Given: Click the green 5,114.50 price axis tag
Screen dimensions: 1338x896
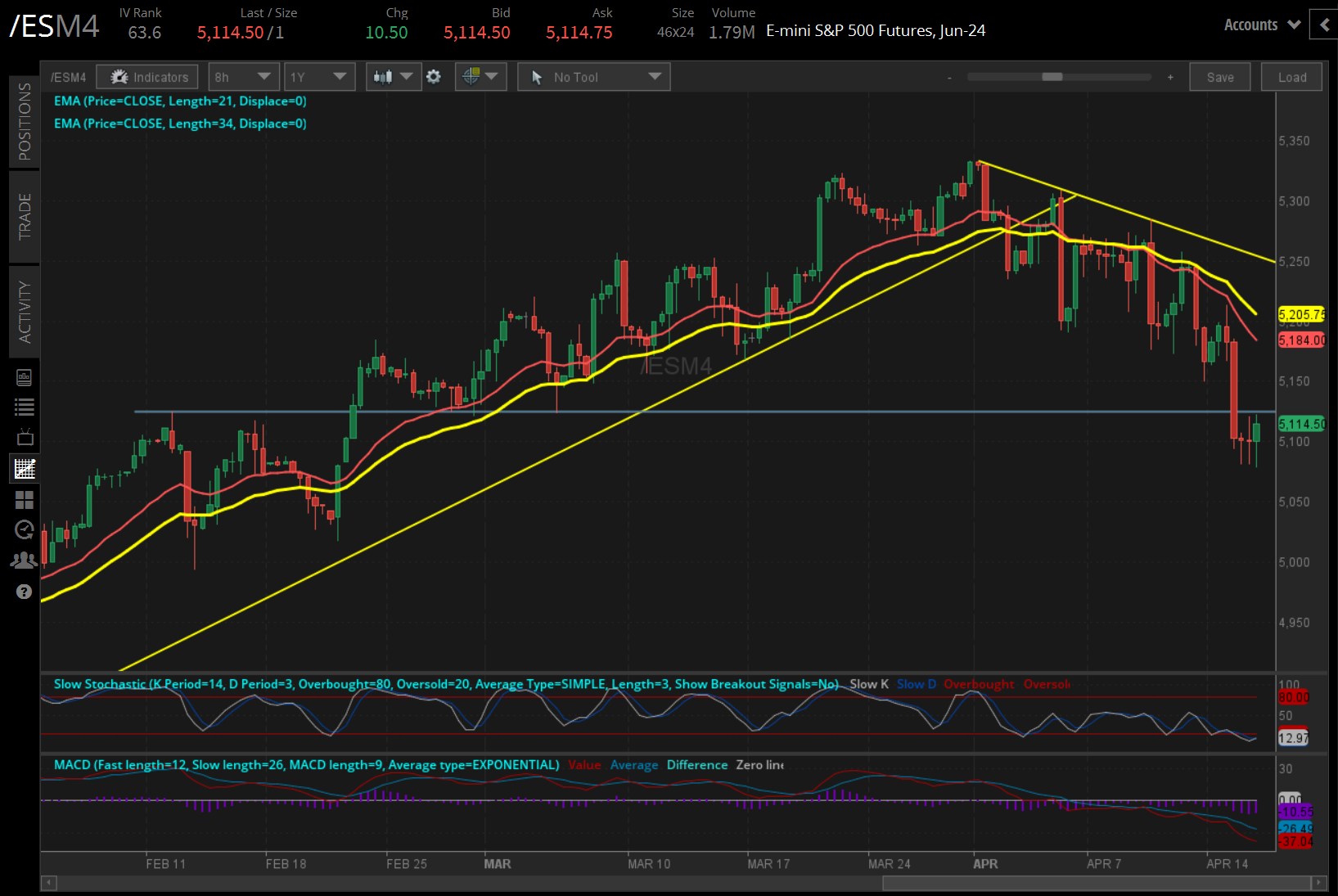Looking at the screenshot, I should [x=1301, y=424].
